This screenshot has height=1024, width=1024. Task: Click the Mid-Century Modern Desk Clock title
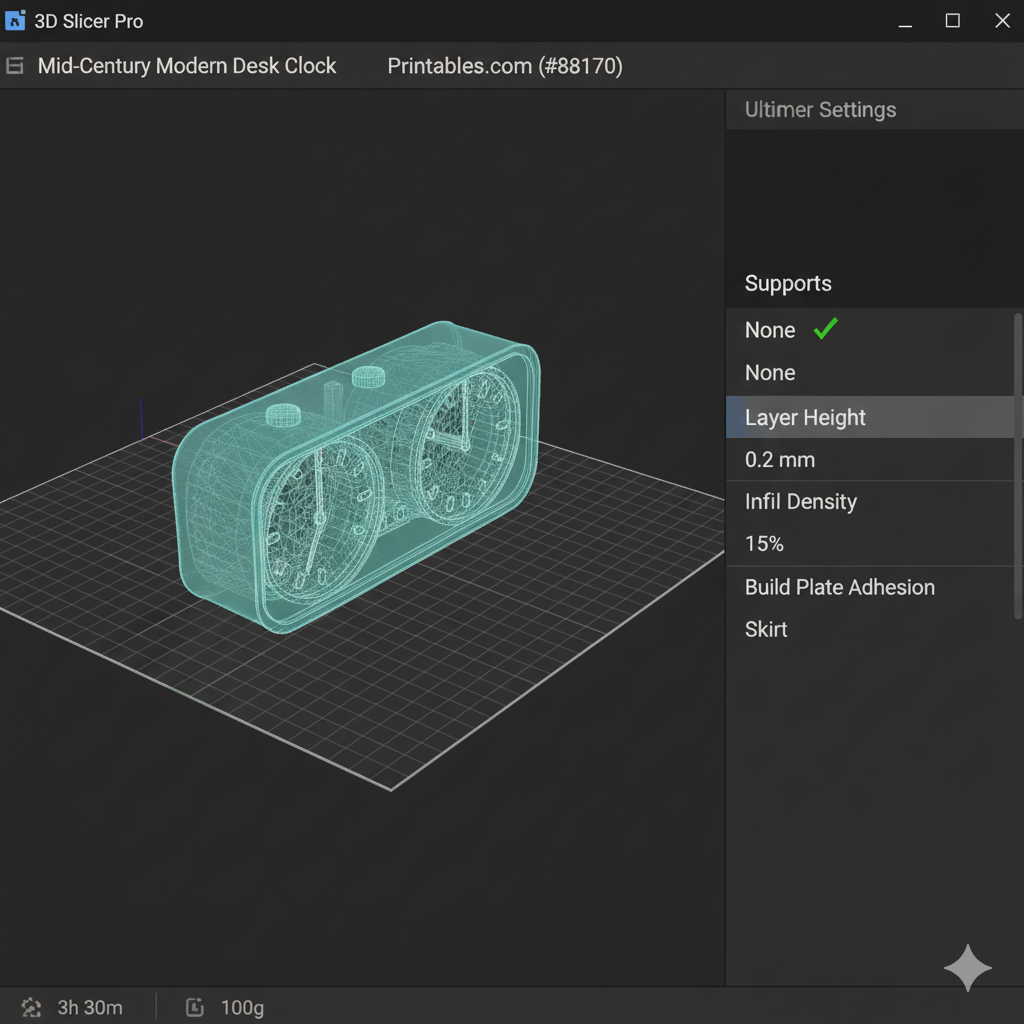tap(187, 66)
